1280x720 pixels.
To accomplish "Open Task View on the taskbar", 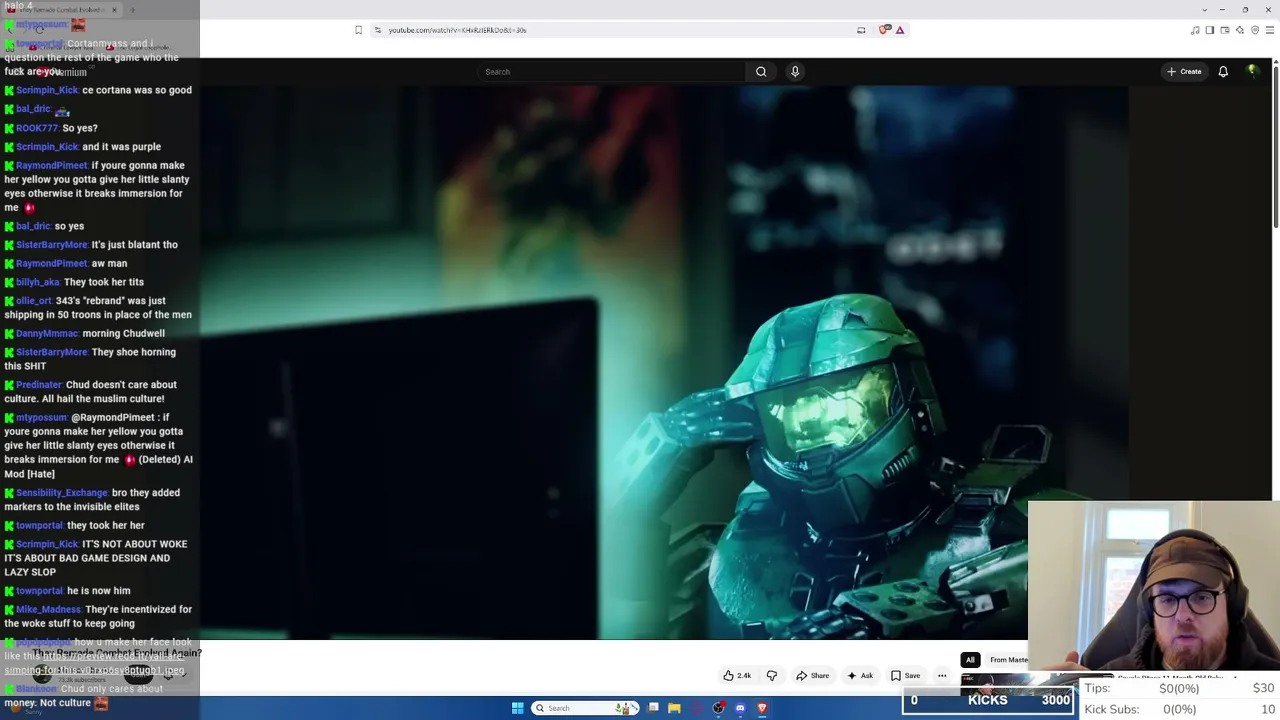I will pos(653,708).
